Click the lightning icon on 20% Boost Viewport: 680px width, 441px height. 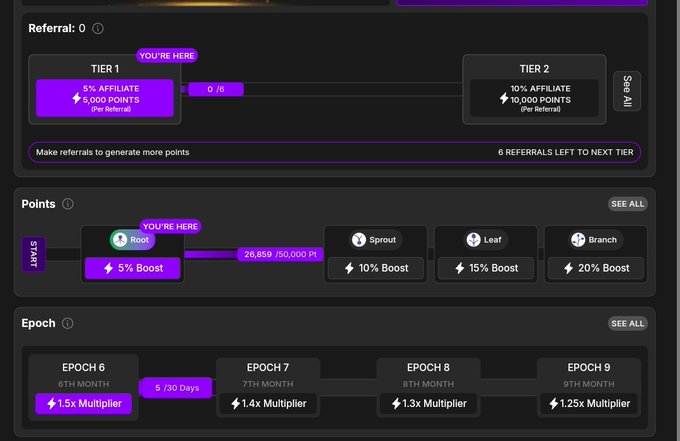(569, 268)
